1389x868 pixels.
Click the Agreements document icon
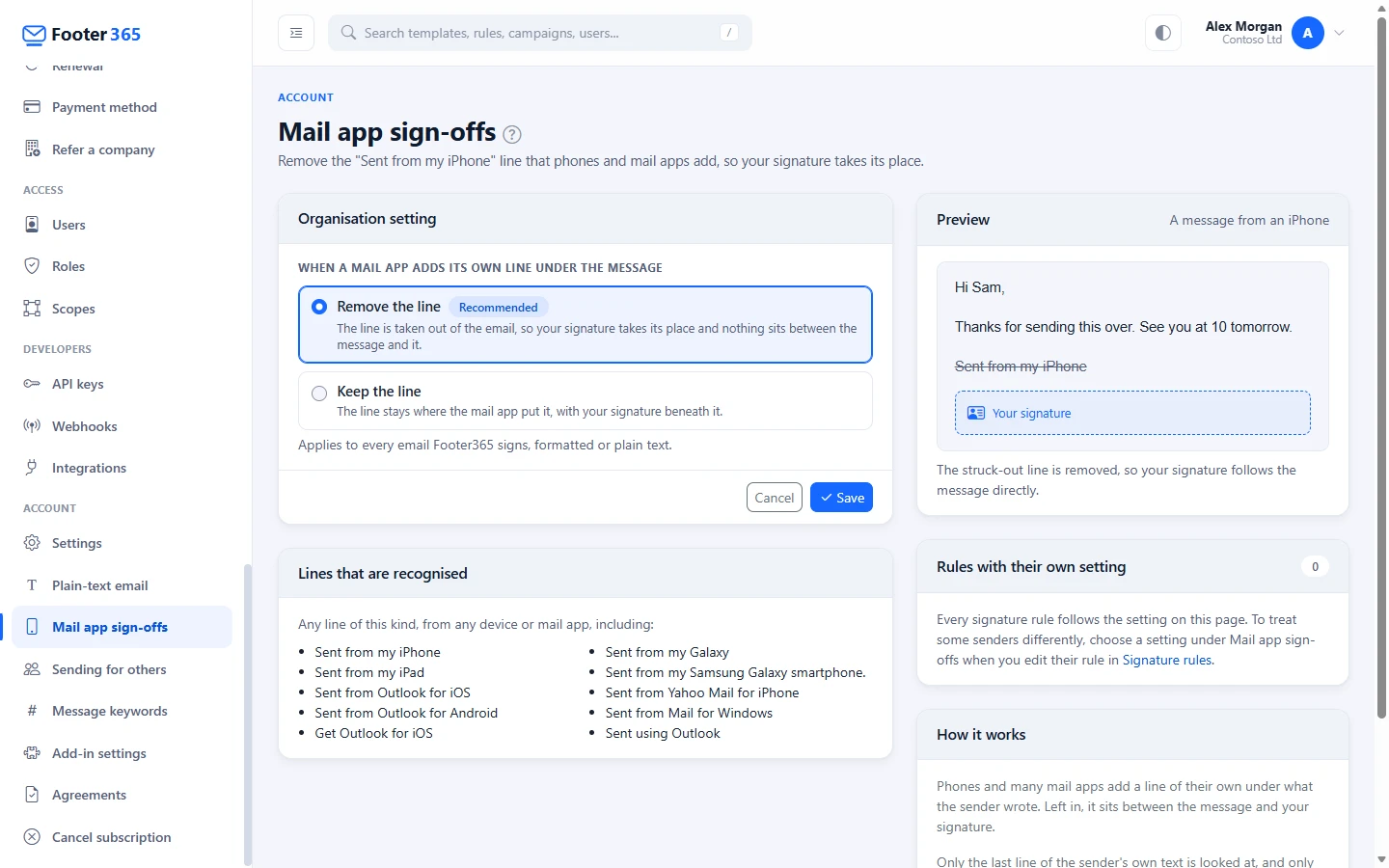pos(32,795)
